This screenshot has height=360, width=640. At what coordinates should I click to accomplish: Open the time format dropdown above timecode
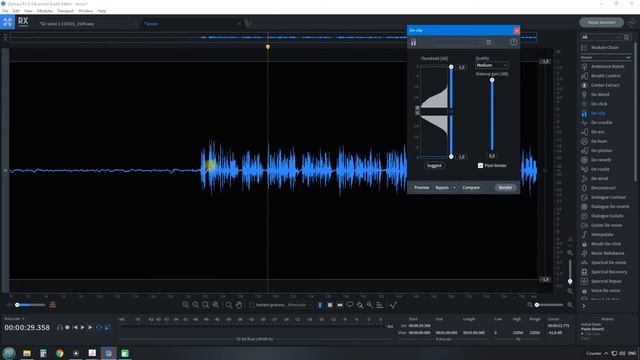click(x=14, y=318)
